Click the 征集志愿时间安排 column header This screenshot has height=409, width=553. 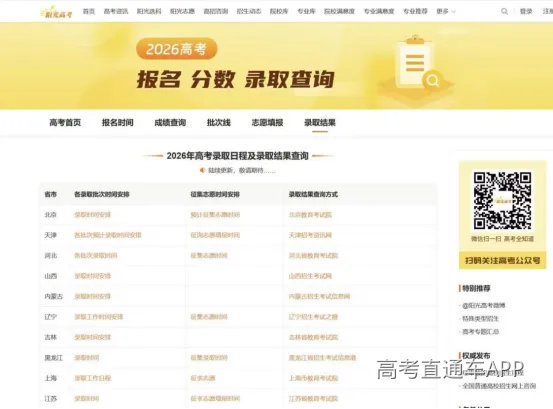[x=215, y=194]
